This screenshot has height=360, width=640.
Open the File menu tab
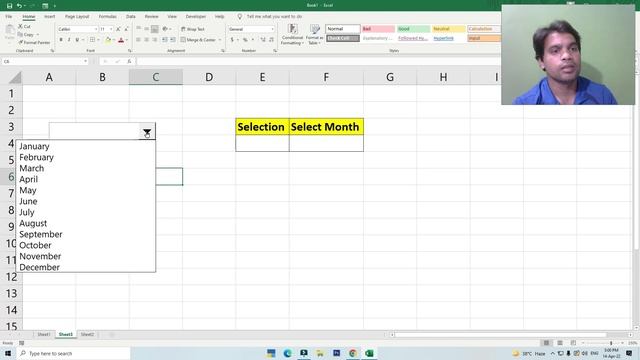(x=9, y=16)
